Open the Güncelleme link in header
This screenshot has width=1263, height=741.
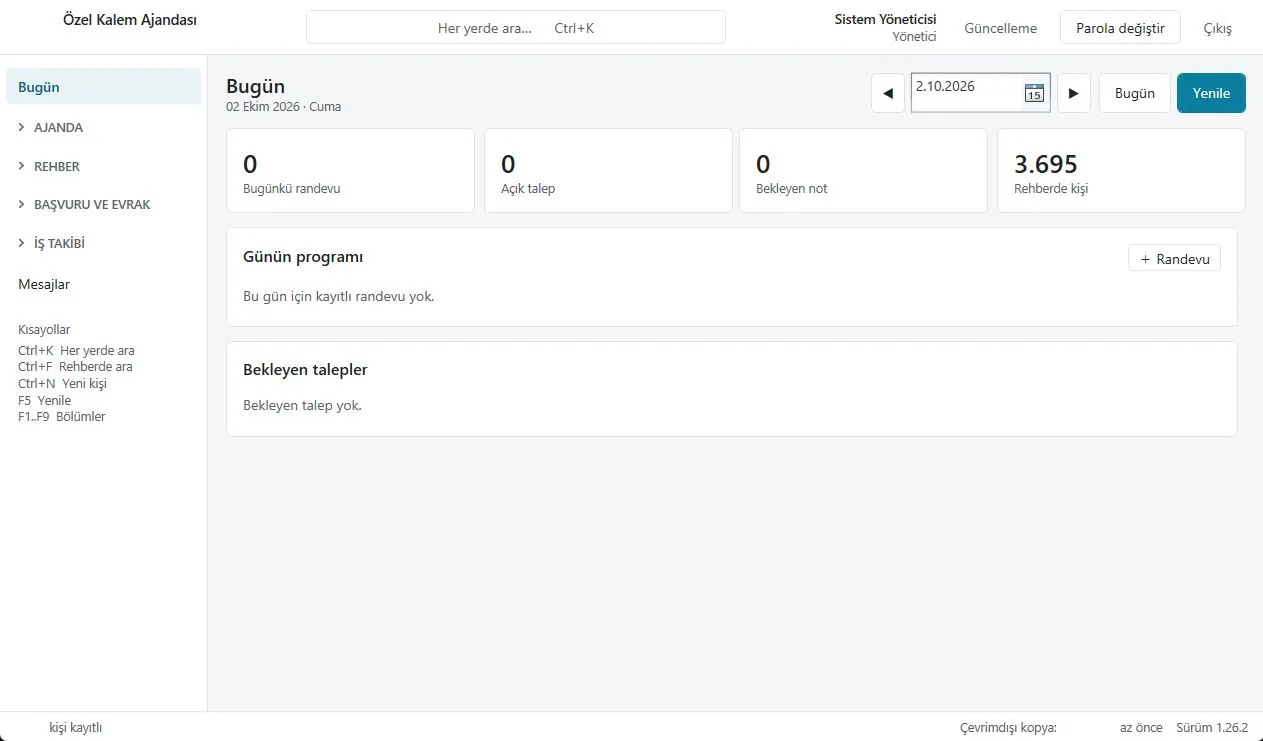[x=1000, y=29]
